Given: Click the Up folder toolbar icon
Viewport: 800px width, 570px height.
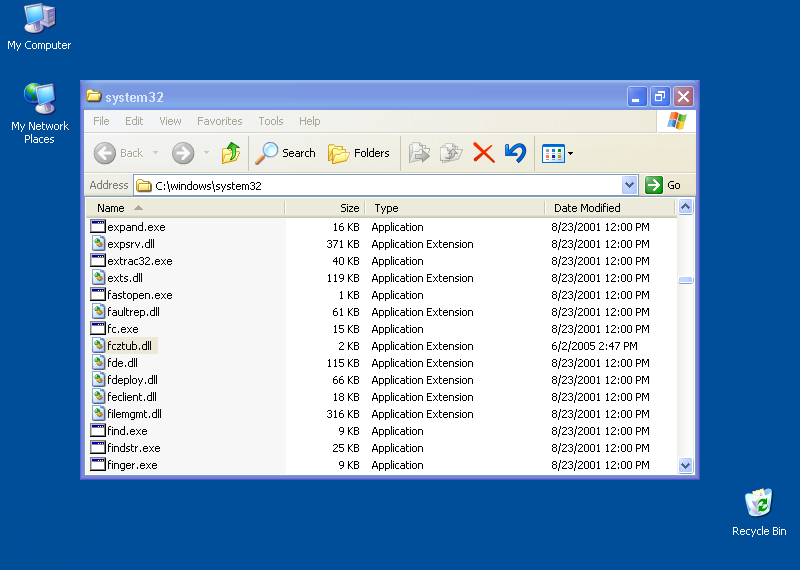Looking at the screenshot, I should pos(231,153).
